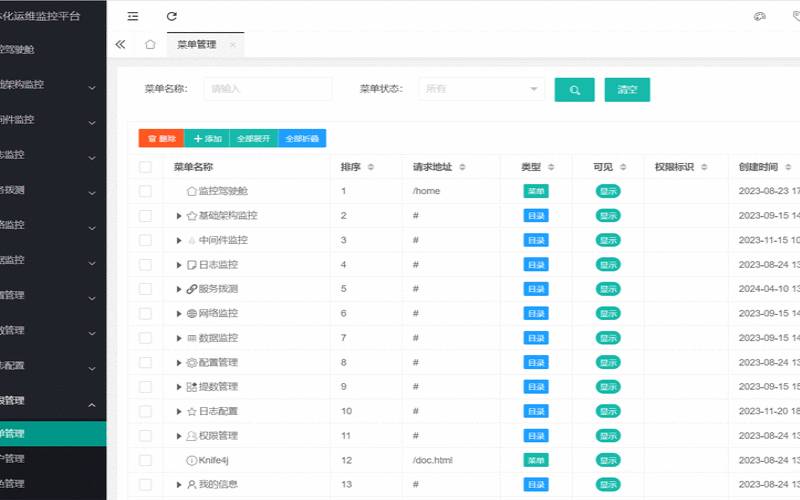Click the link icon beside 服务拨测
The image size is (800, 500).
(191, 289)
